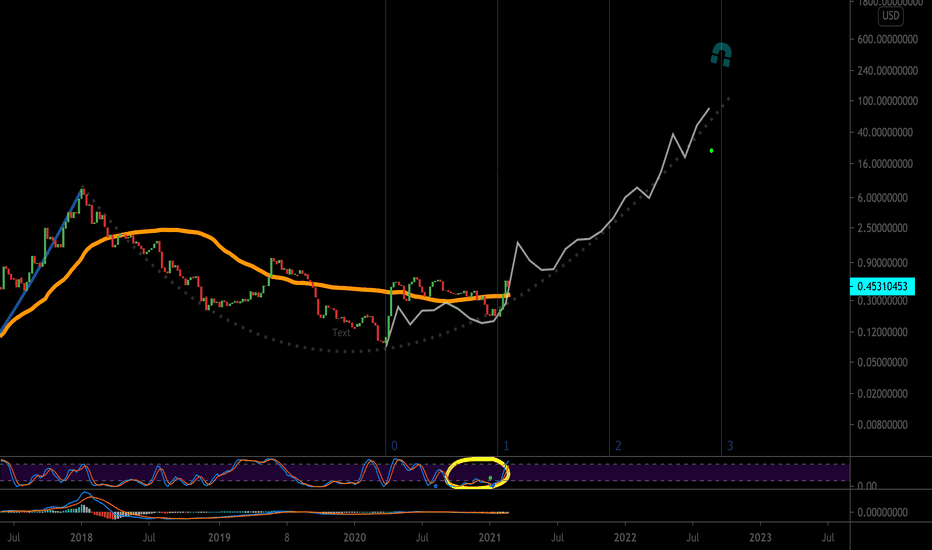
Task: Click the 2.50000000 price axis label
Action: pos(883,228)
